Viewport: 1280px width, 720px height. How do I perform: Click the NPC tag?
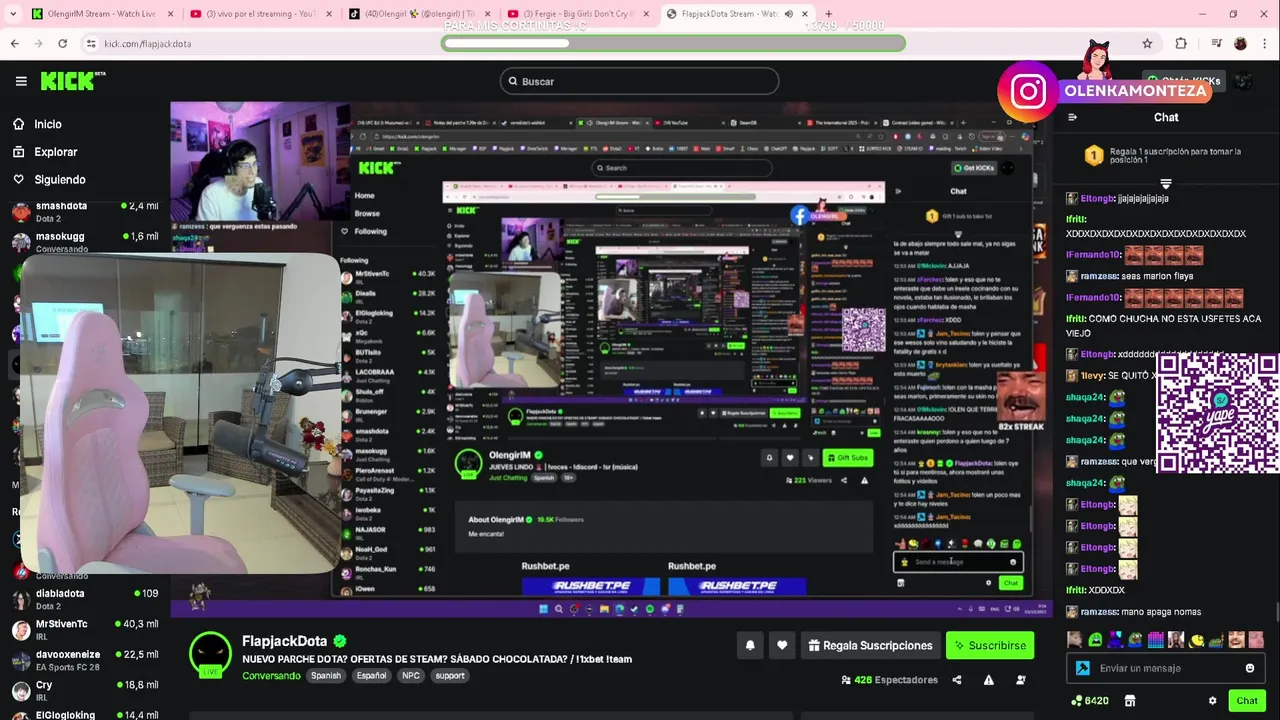click(x=411, y=676)
